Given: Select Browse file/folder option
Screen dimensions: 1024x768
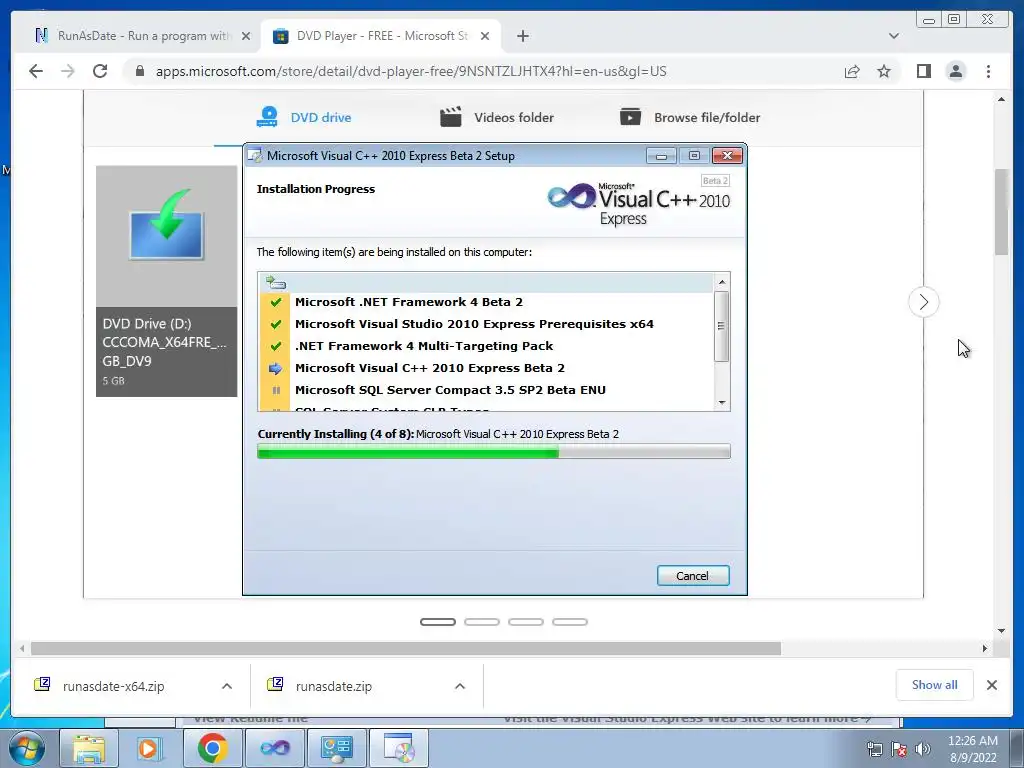Looking at the screenshot, I should pyautogui.click(x=690, y=118).
